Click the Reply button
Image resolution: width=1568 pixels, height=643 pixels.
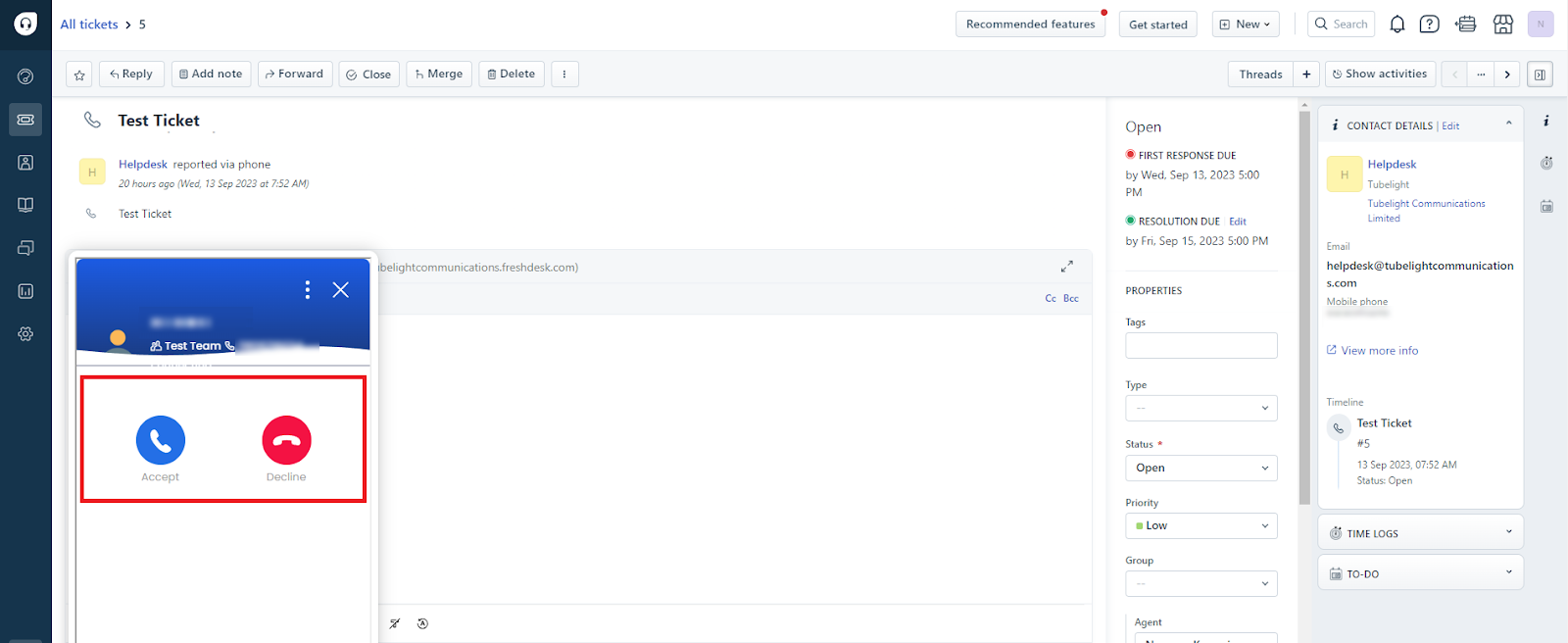click(131, 74)
